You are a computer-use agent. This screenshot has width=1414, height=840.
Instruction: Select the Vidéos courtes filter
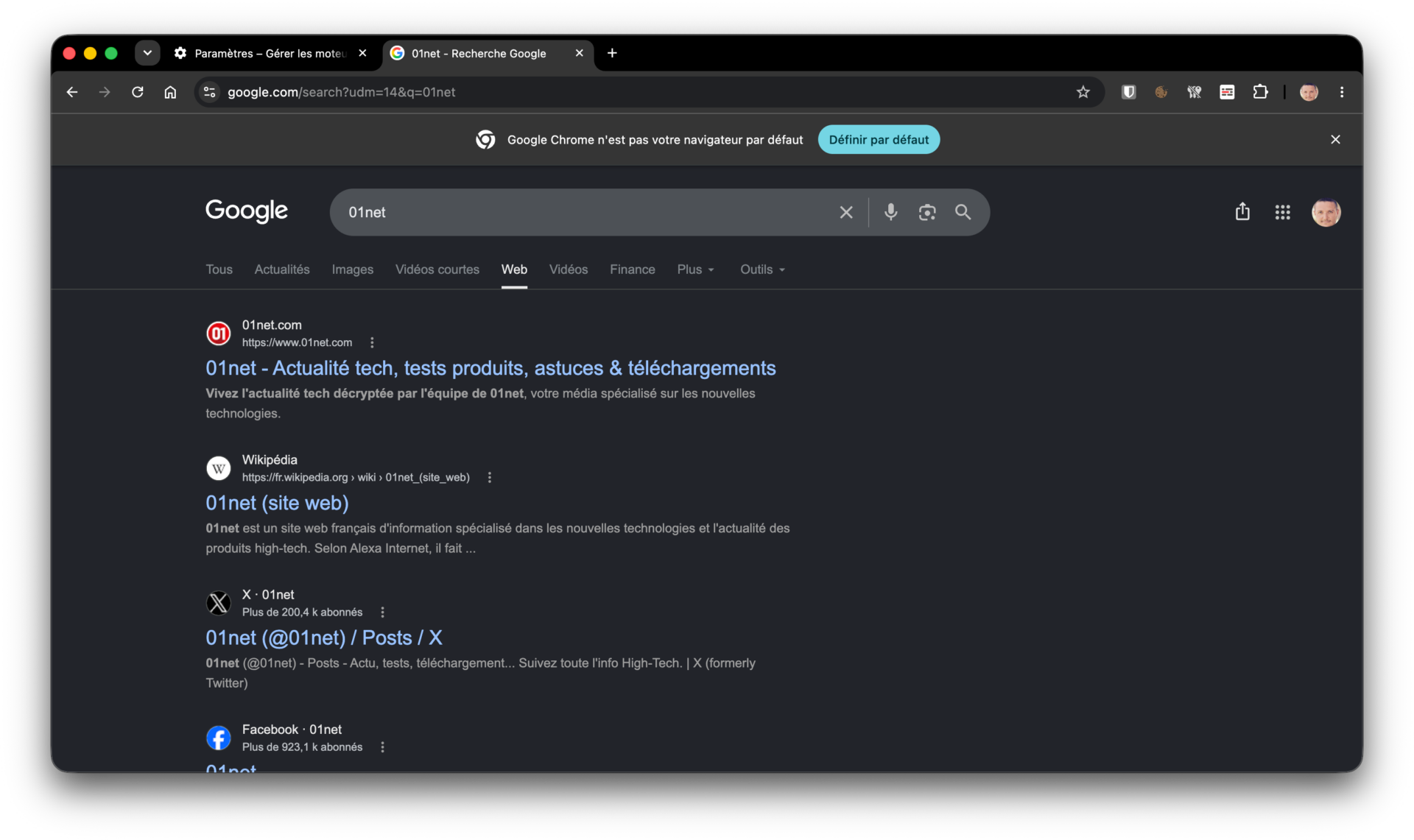(437, 269)
